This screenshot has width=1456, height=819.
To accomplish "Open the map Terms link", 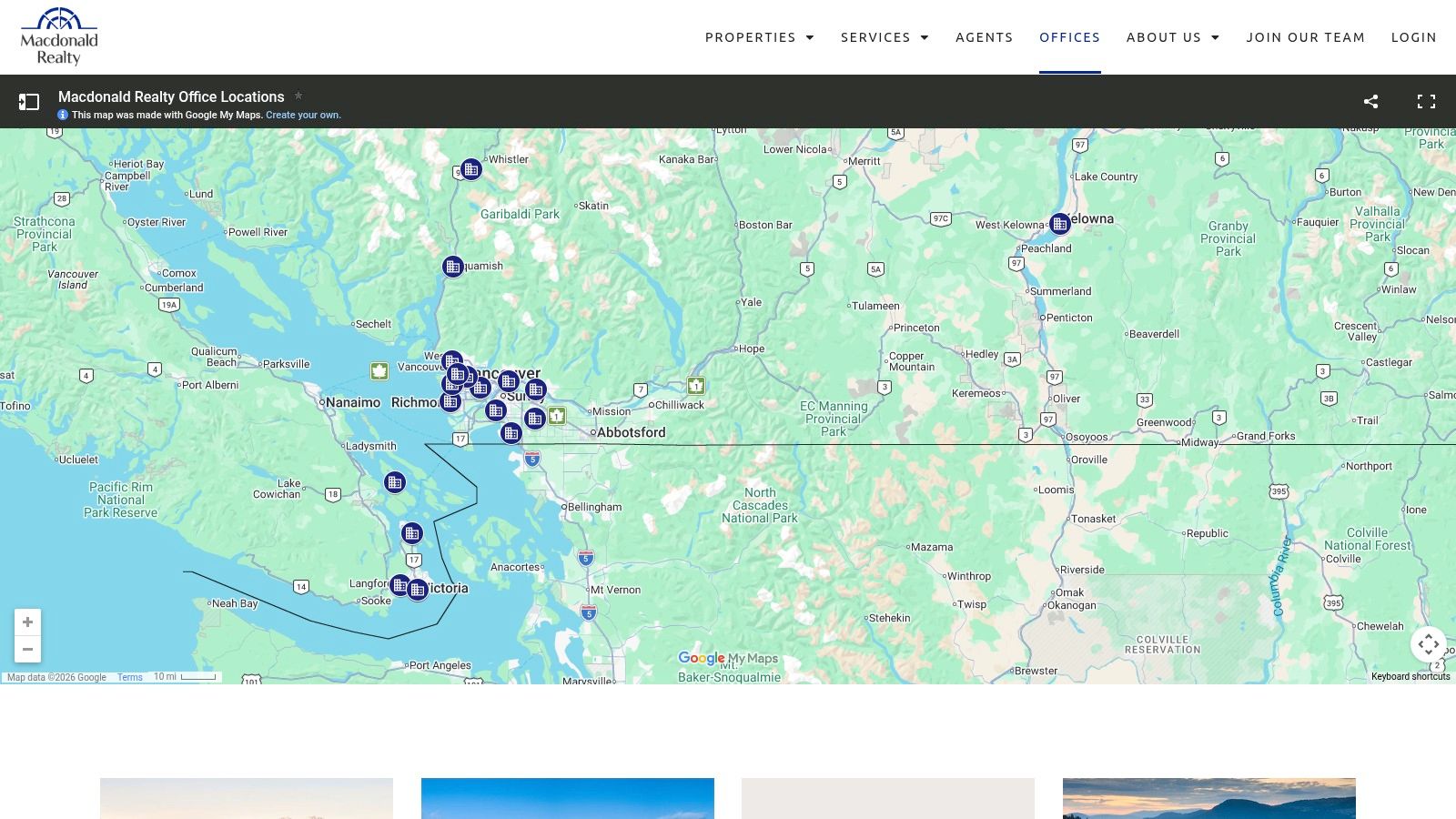I will click(130, 677).
